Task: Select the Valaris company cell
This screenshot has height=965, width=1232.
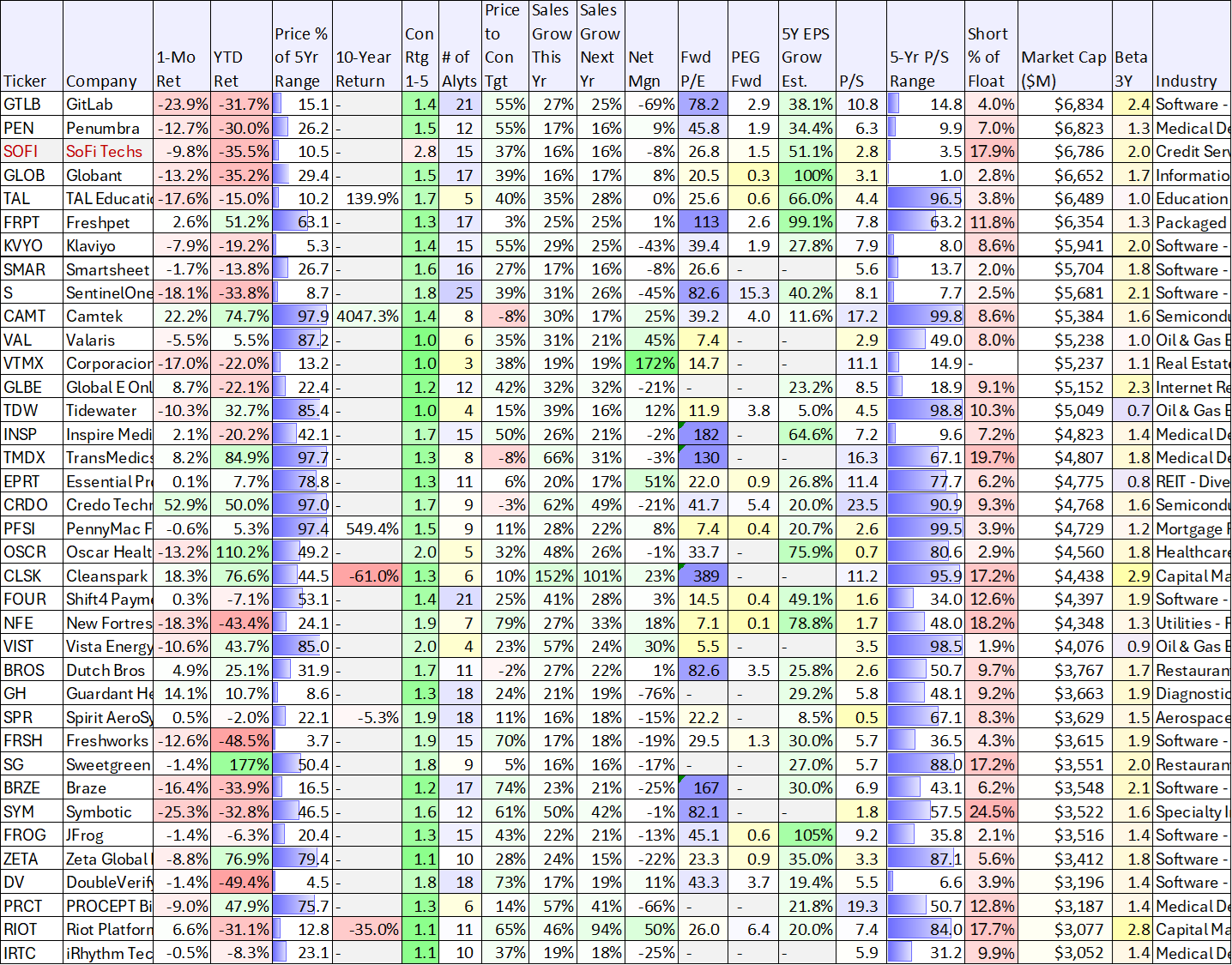Action: 108,341
